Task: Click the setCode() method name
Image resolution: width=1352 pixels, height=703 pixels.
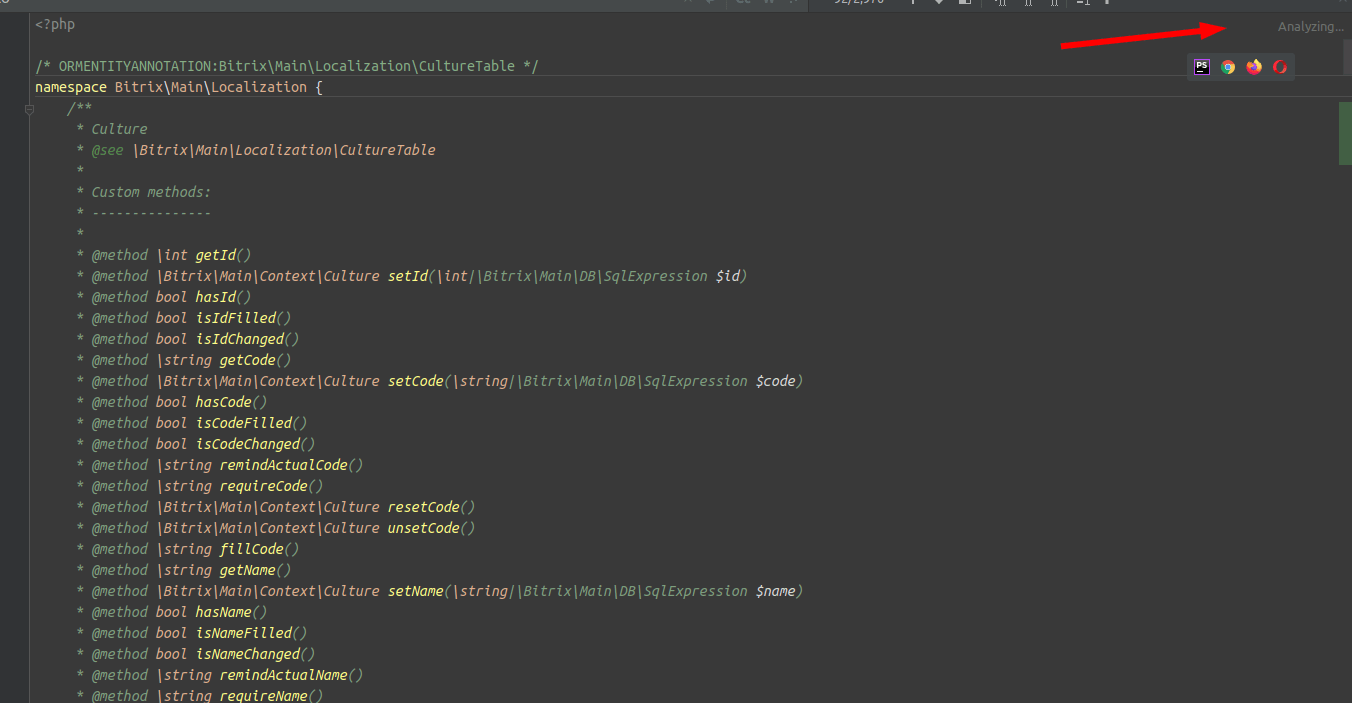Action: pyautogui.click(x=415, y=381)
